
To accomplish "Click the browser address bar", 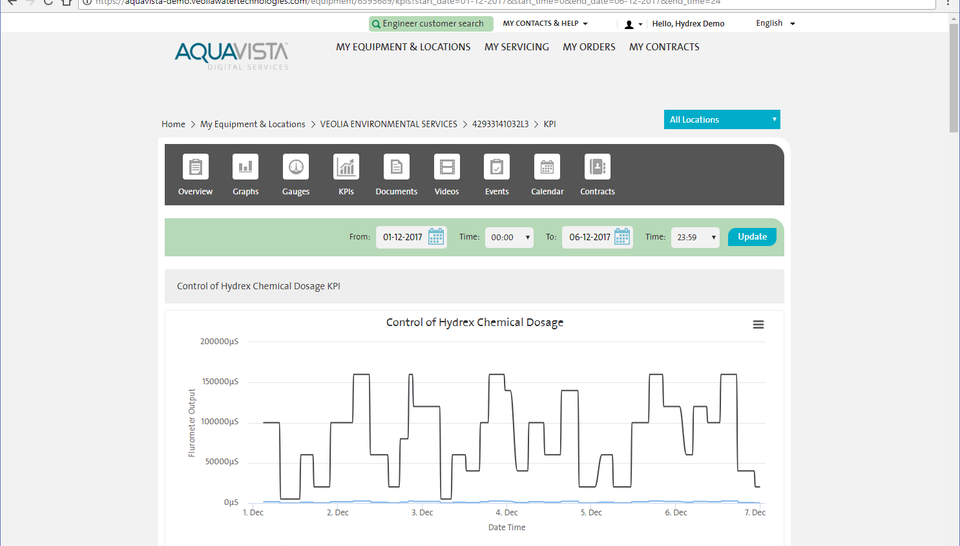I will [508, 2].
